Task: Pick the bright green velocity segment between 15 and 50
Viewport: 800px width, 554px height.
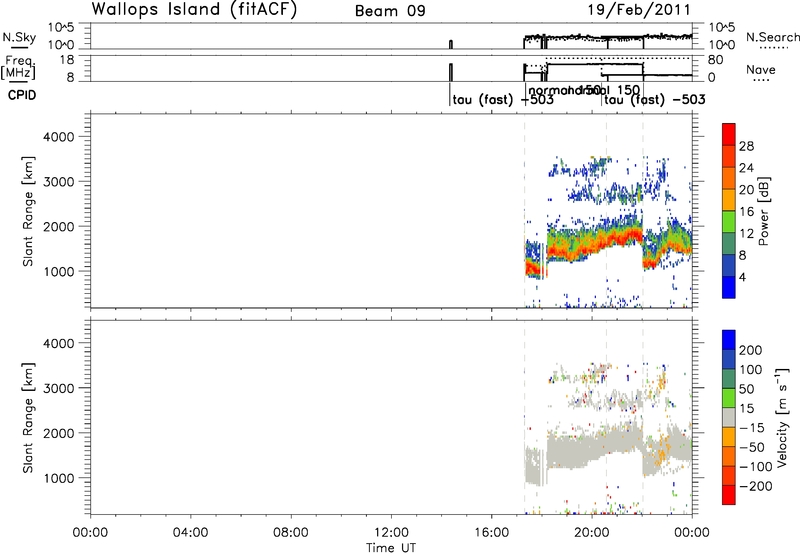Action: 729,398
